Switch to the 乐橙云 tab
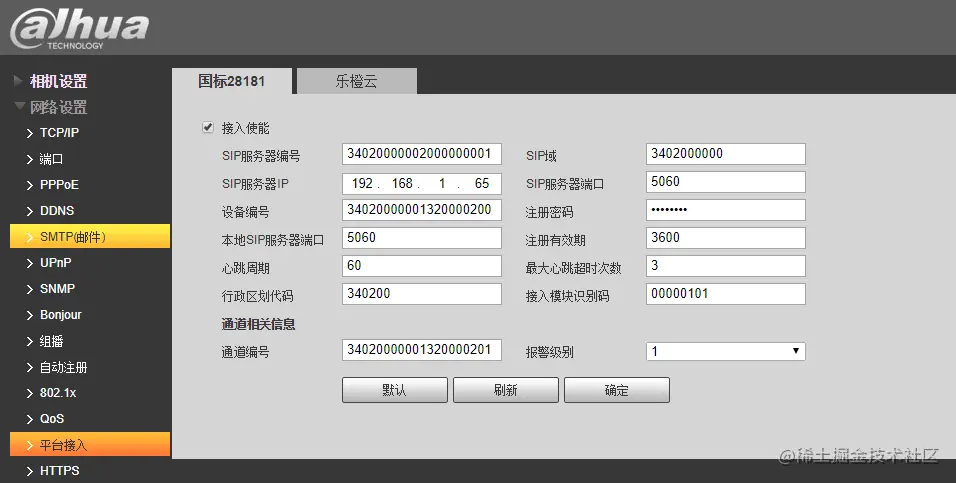The width and height of the screenshot is (956, 483). [357, 81]
